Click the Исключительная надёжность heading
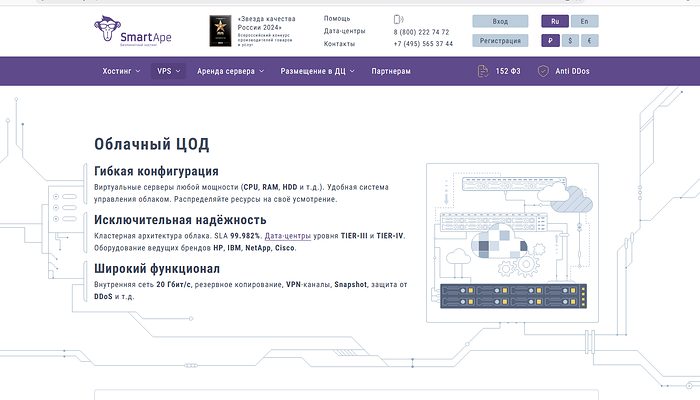This screenshot has height=400, width=700. [180, 220]
